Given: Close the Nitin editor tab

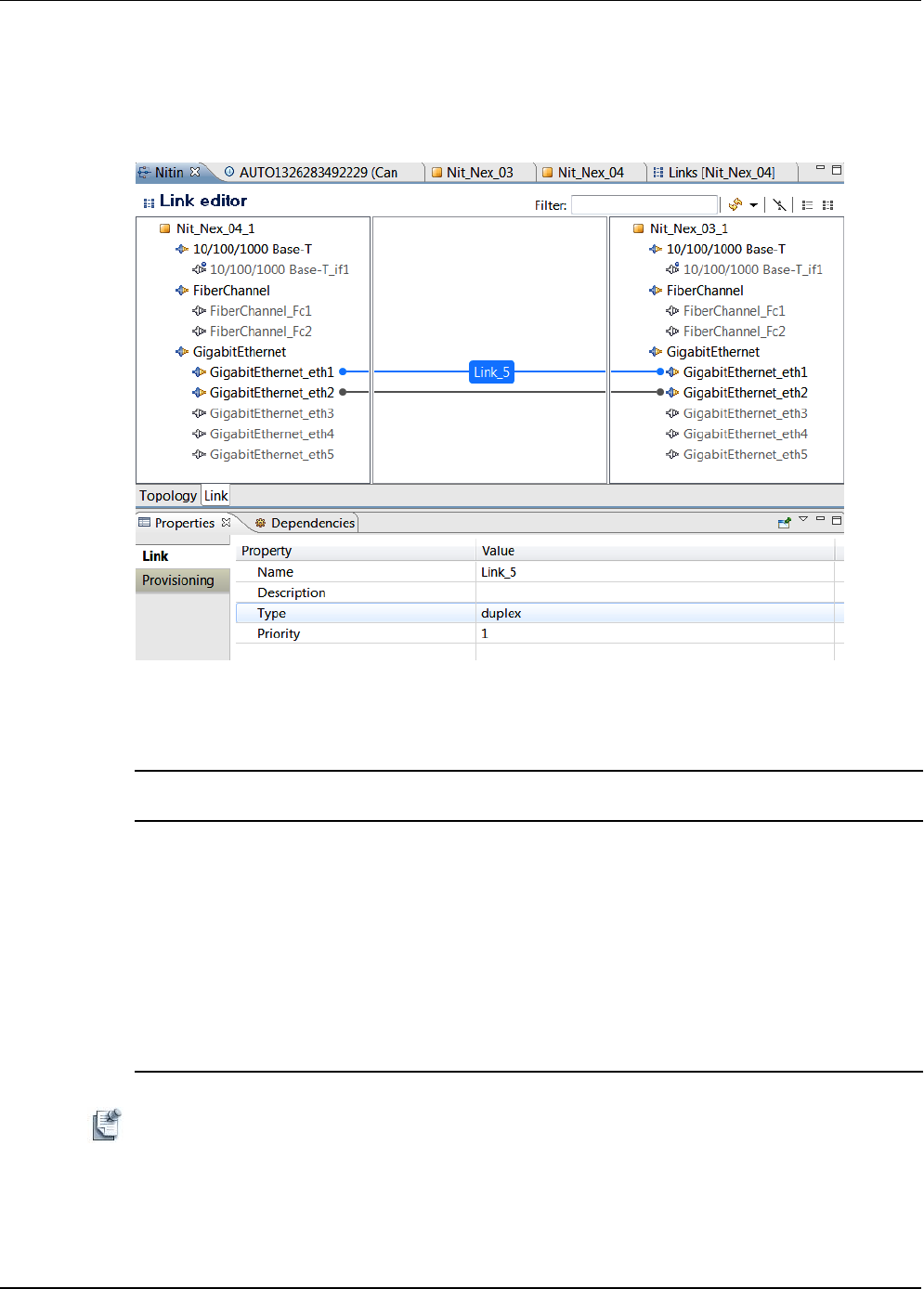Looking at the screenshot, I should [x=195, y=172].
